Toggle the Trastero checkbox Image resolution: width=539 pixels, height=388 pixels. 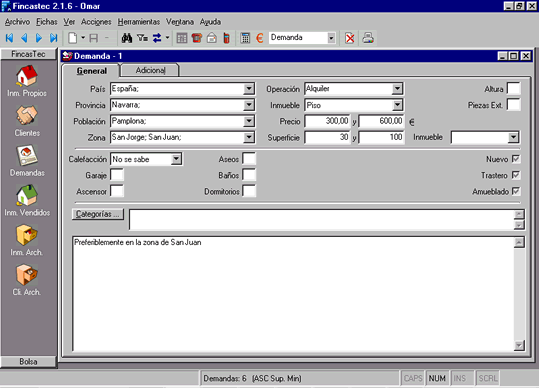(x=516, y=175)
